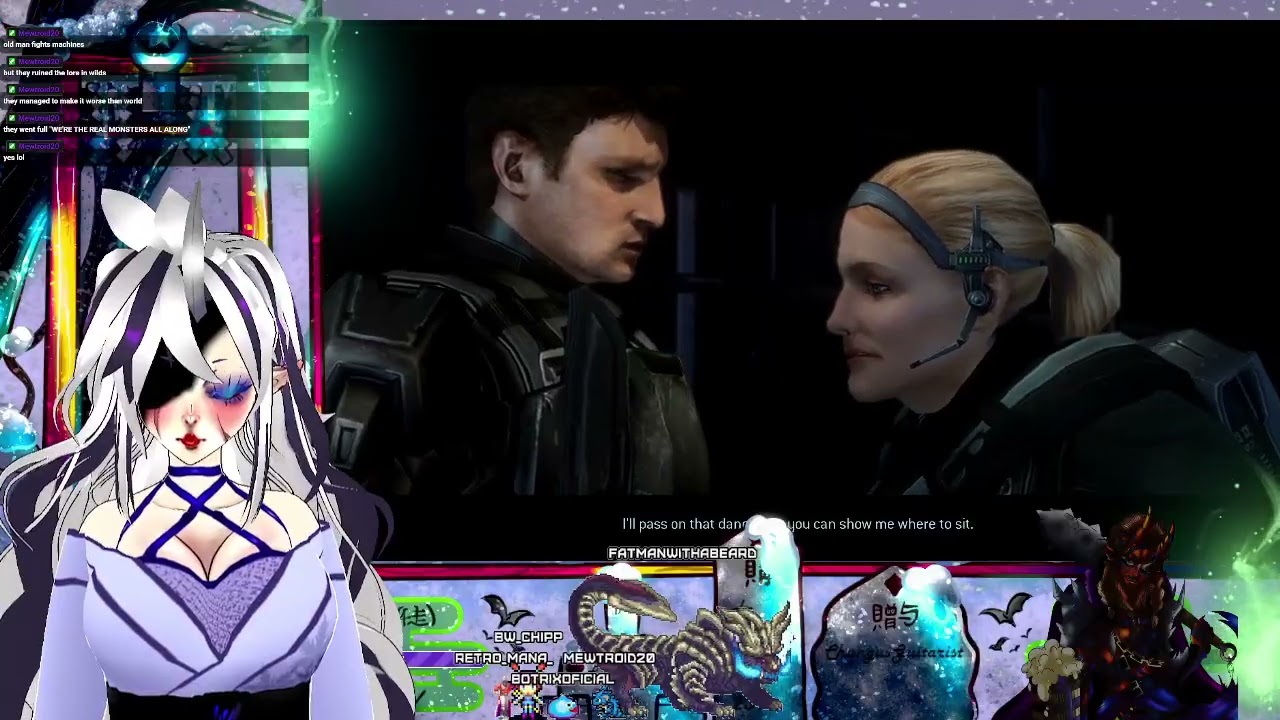Click the RETRO_MANA_ name label
Image resolution: width=1280 pixels, height=720 pixels.
[x=503, y=658]
